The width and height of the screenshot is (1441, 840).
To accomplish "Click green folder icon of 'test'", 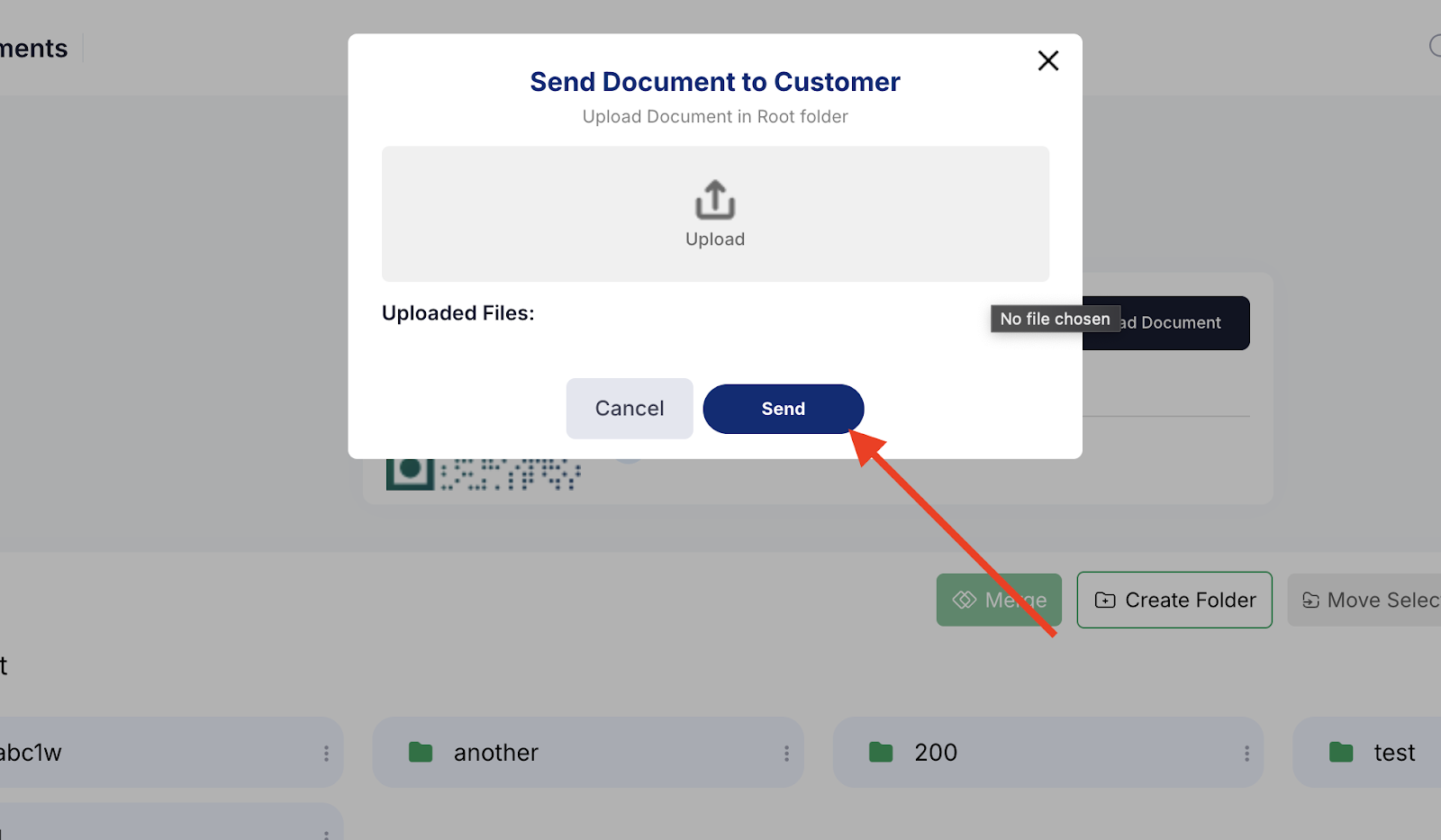I will click(x=1341, y=752).
